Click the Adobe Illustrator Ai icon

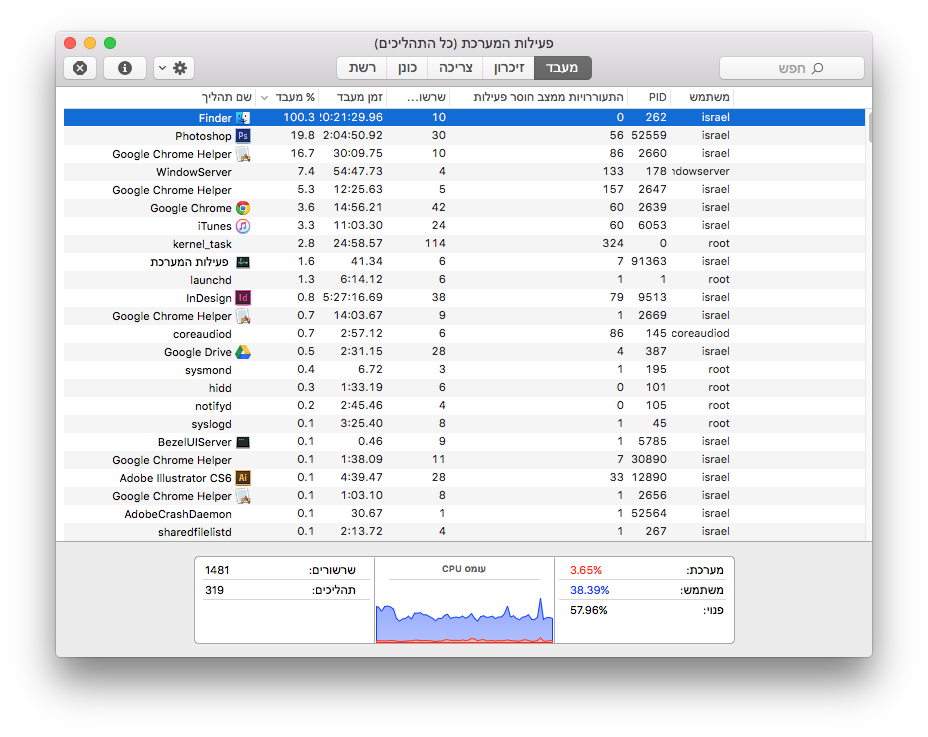pos(243,478)
